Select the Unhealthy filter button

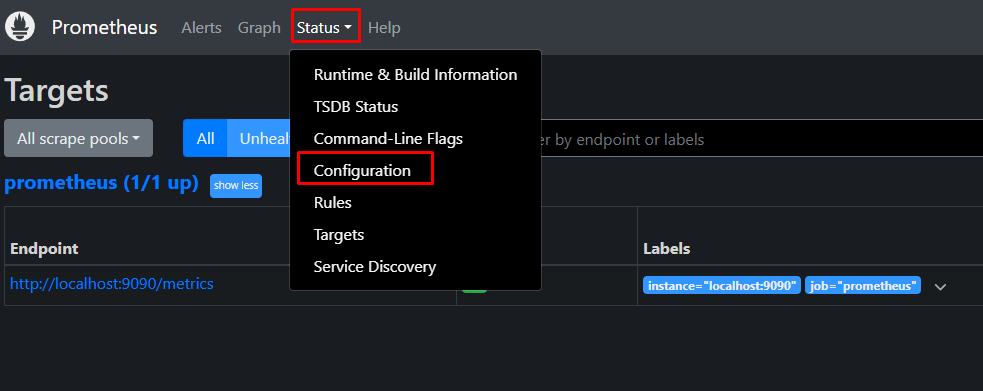pos(258,138)
